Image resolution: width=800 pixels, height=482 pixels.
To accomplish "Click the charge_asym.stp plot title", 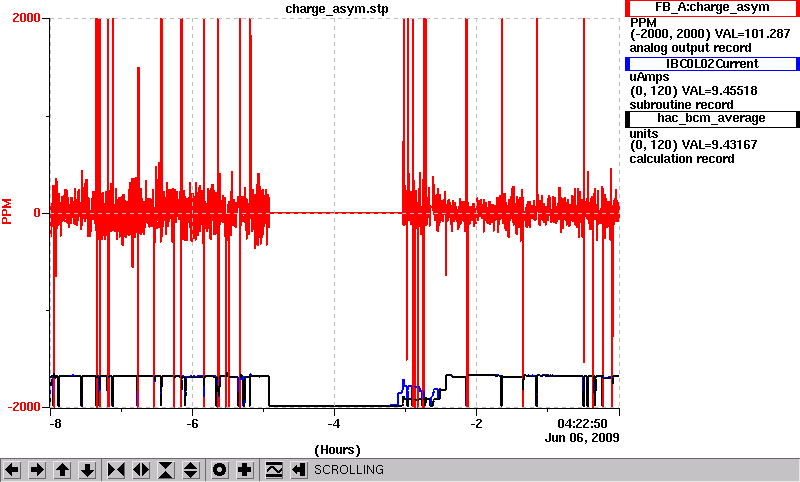I will point(337,9).
